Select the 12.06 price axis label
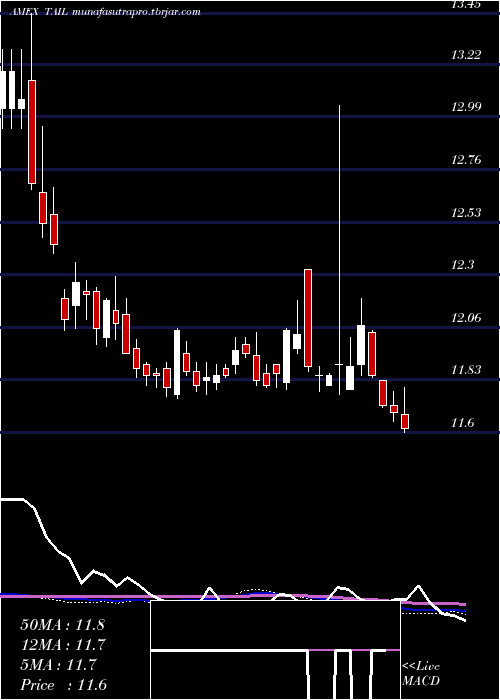Screen dimensions: 500x700 (x=466, y=318)
